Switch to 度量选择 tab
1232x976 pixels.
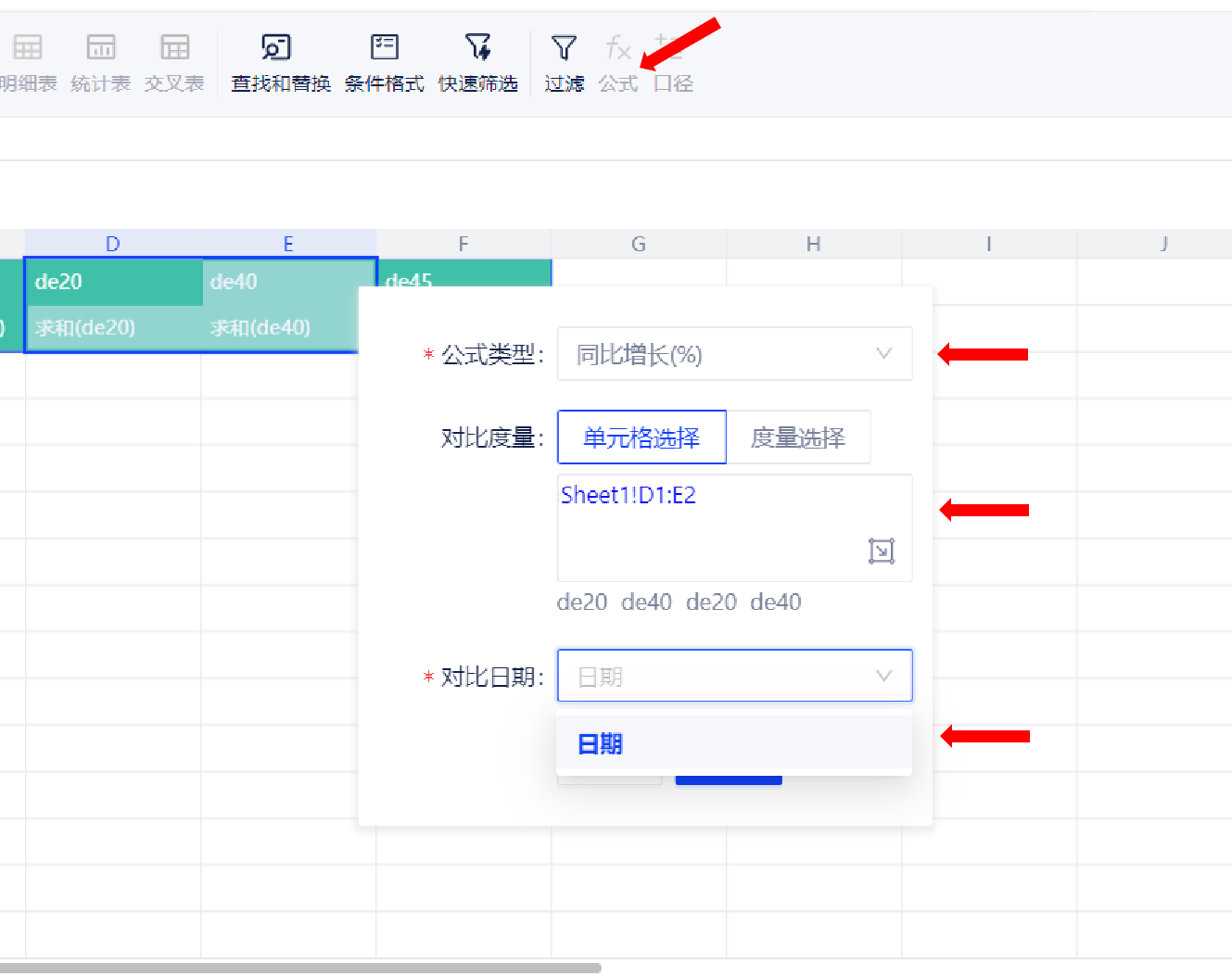[x=797, y=437]
